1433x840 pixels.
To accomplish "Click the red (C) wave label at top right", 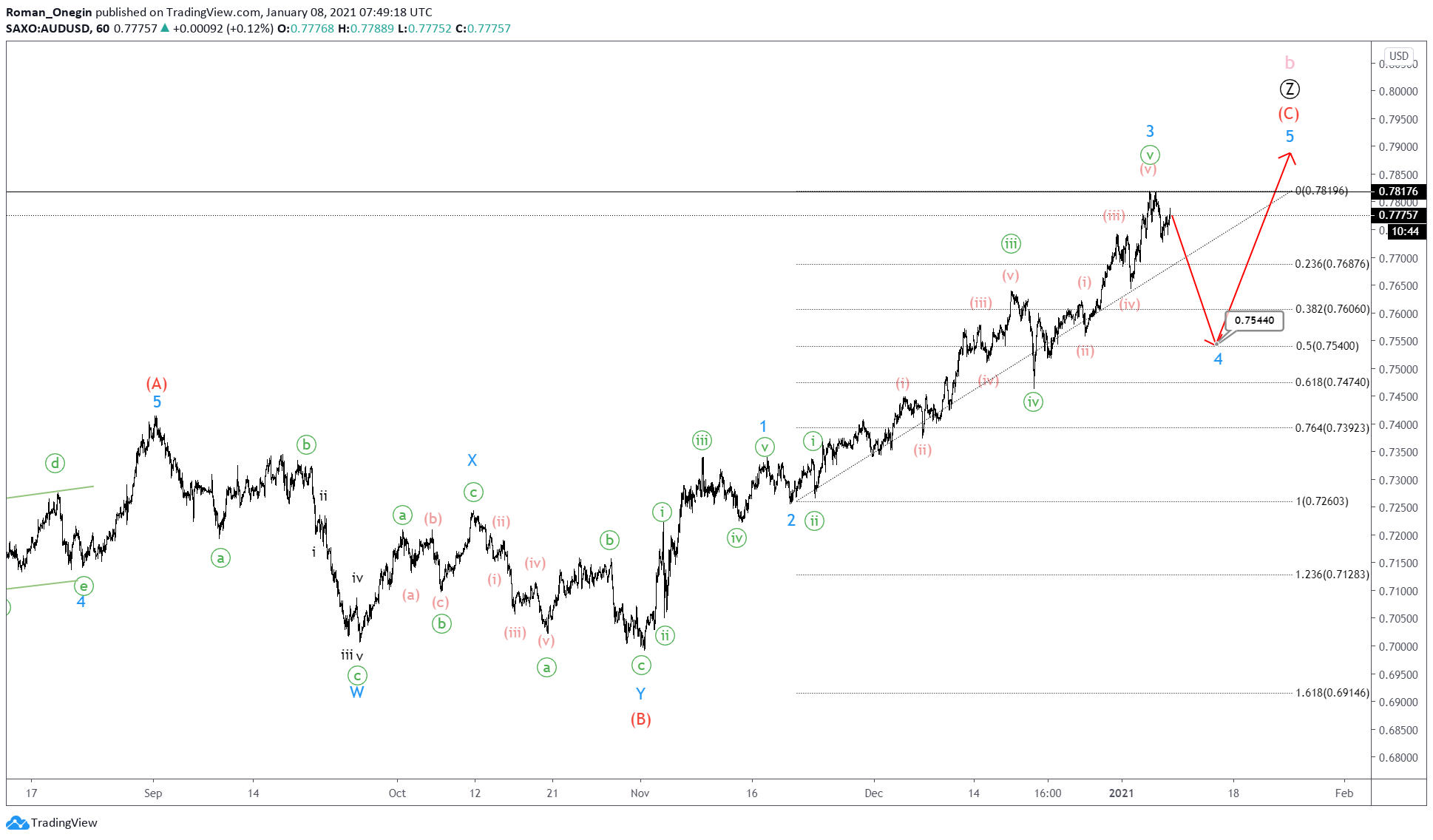I will point(1289,114).
